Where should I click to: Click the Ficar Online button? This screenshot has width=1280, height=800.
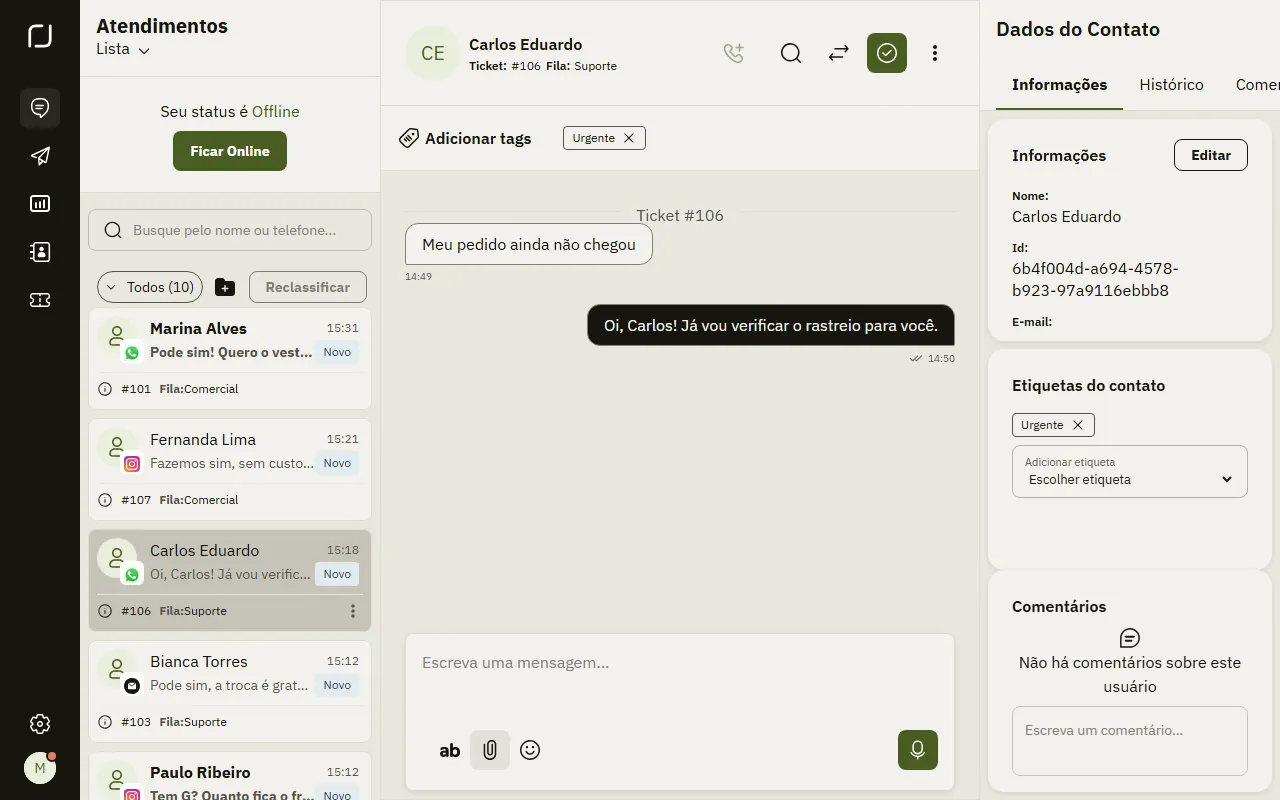pos(230,151)
